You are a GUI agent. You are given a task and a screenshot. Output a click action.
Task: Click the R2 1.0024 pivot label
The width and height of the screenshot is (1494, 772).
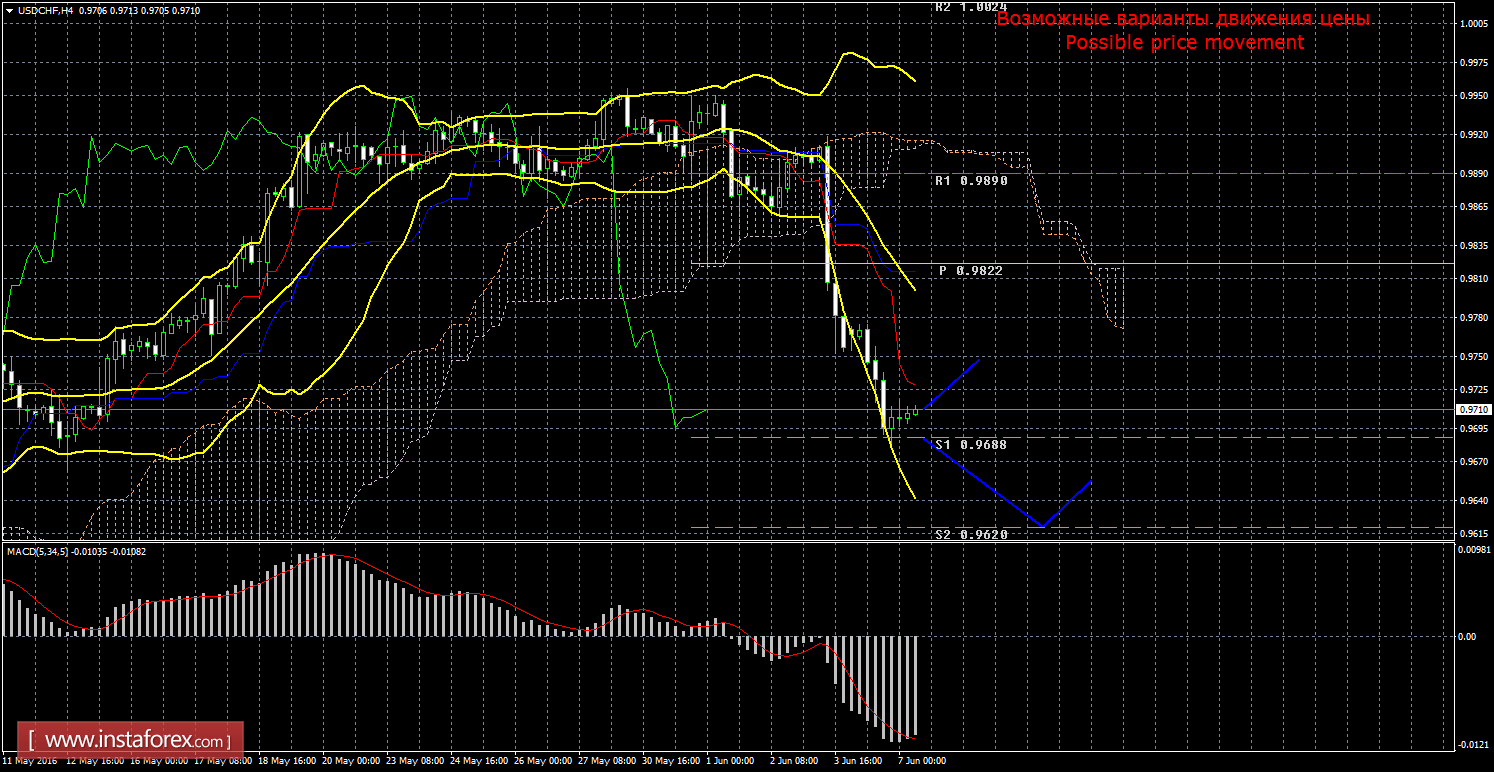(970, 6)
